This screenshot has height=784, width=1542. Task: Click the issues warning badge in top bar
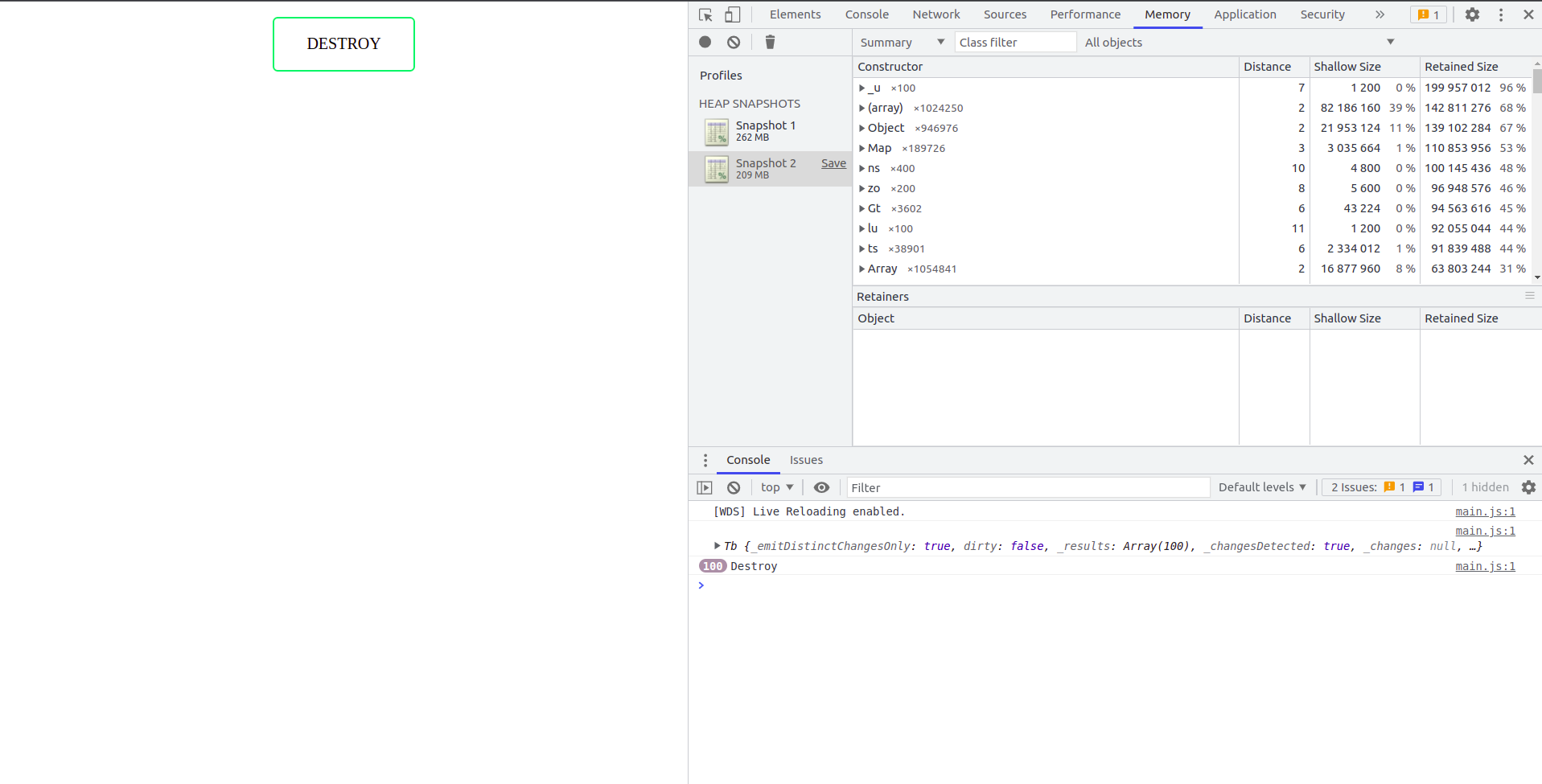(x=1429, y=14)
